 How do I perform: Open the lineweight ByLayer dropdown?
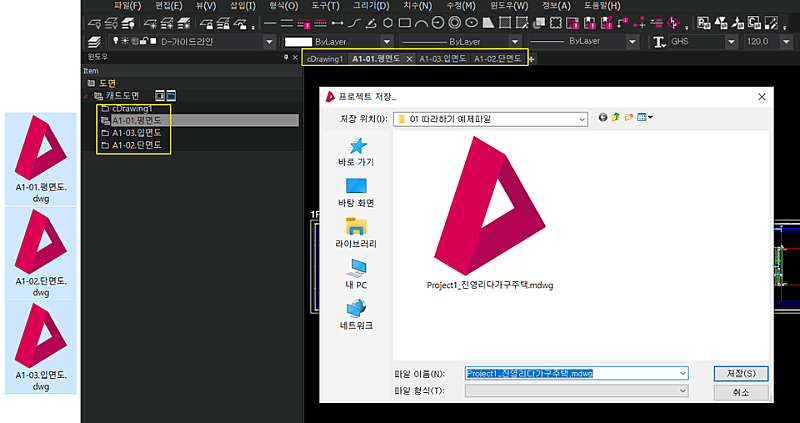[632, 42]
